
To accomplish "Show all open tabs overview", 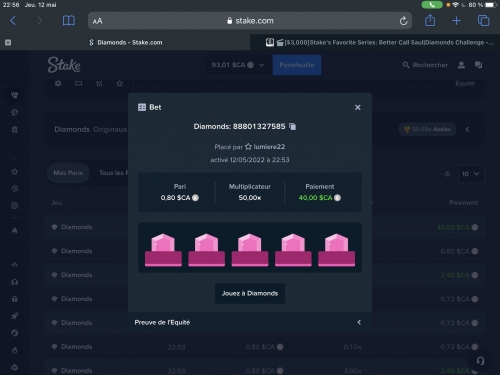I will point(483,21).
